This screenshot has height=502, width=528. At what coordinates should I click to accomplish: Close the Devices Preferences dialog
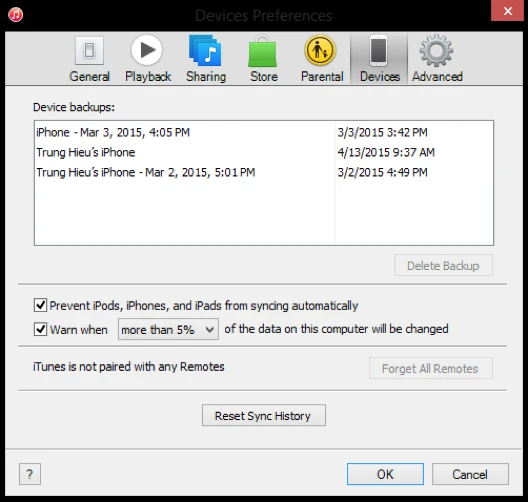(x=508, y=11)
